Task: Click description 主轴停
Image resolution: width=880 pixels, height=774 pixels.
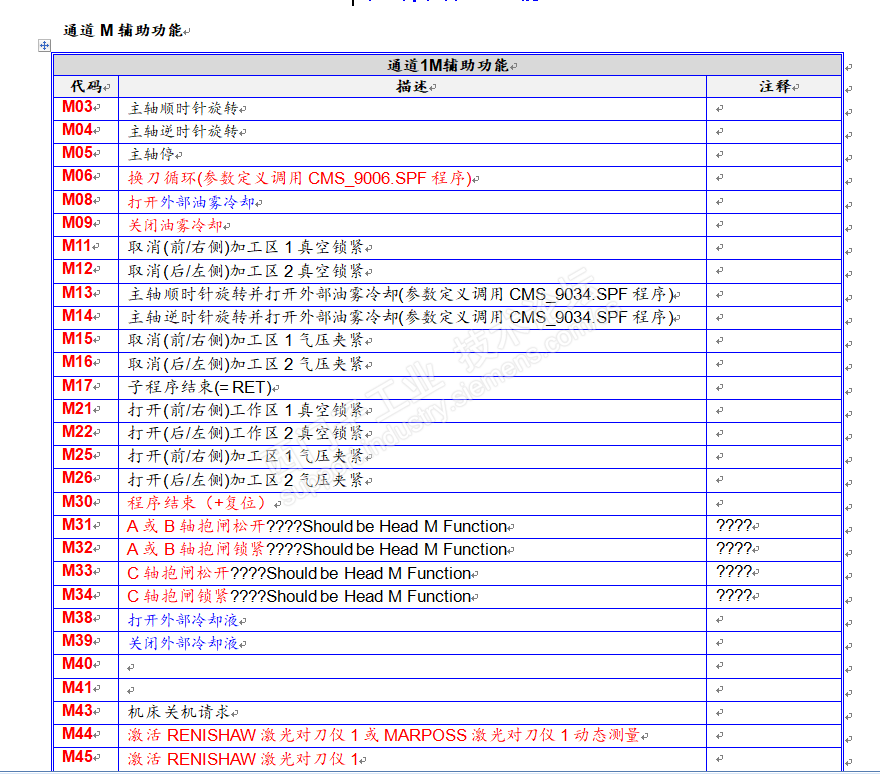Action: coord(152,154)
